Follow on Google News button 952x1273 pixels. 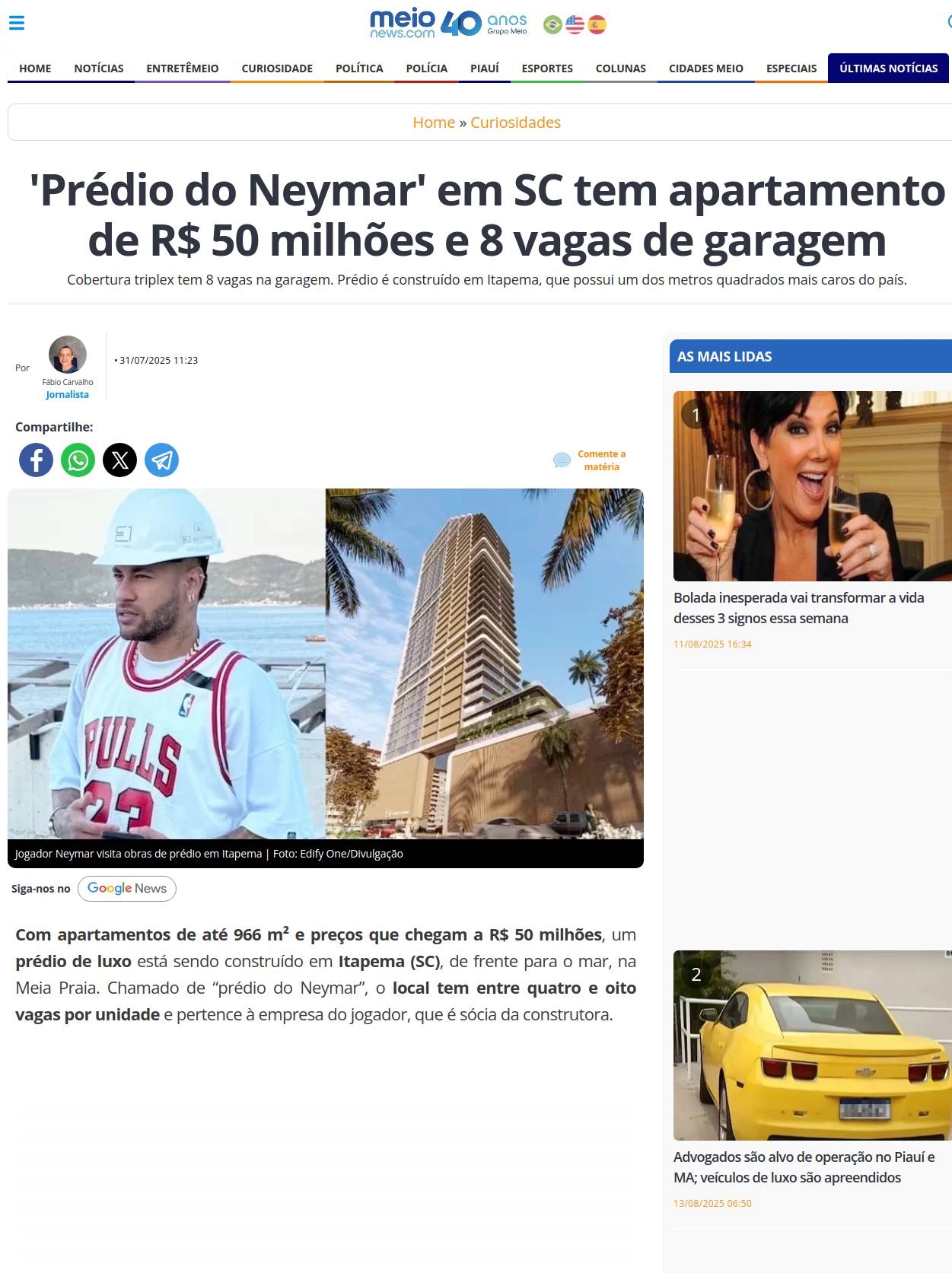[x=127, y=889]
